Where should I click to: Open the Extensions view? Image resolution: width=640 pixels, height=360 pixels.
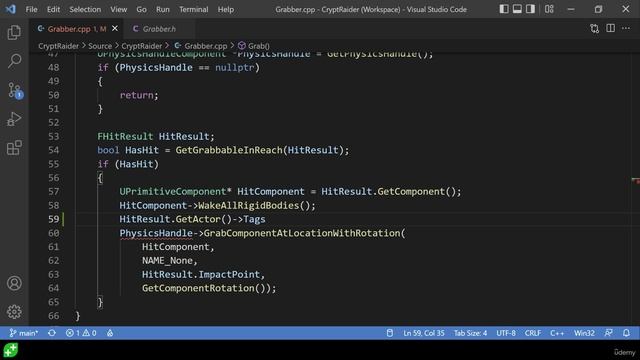click(x=14, y=148)
